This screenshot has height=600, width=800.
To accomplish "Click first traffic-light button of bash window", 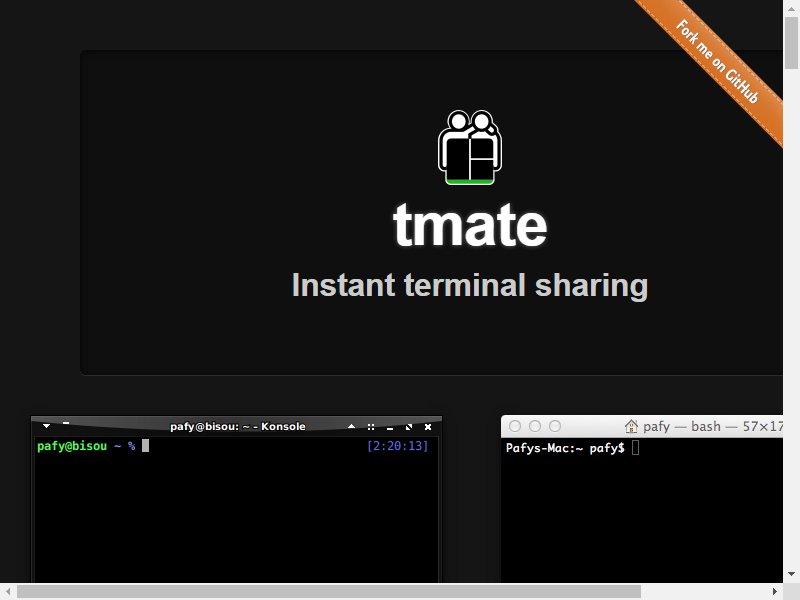I will pyautogui.click(x=515, y=426).
